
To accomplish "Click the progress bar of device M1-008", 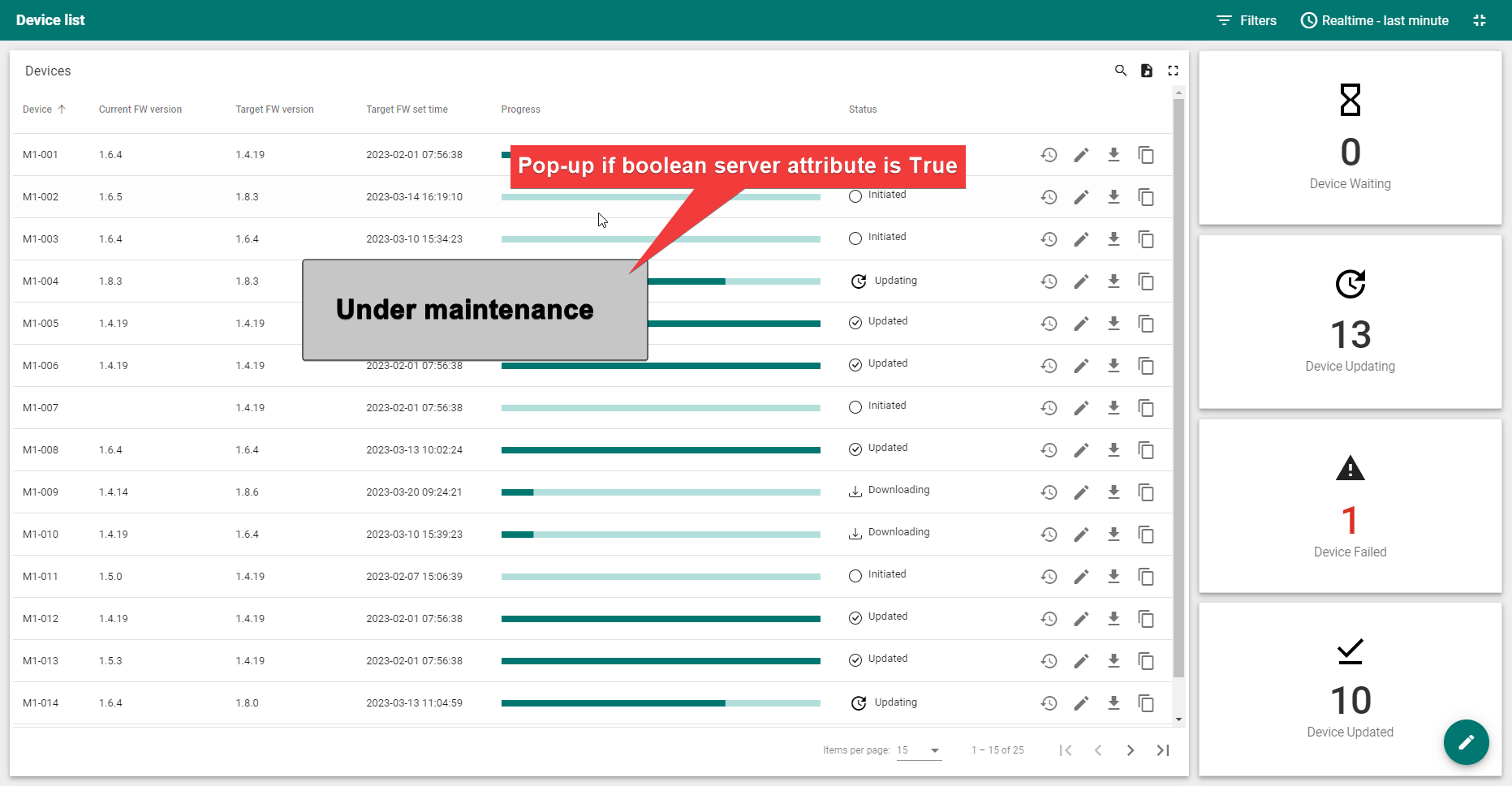I will coord(661,450).
